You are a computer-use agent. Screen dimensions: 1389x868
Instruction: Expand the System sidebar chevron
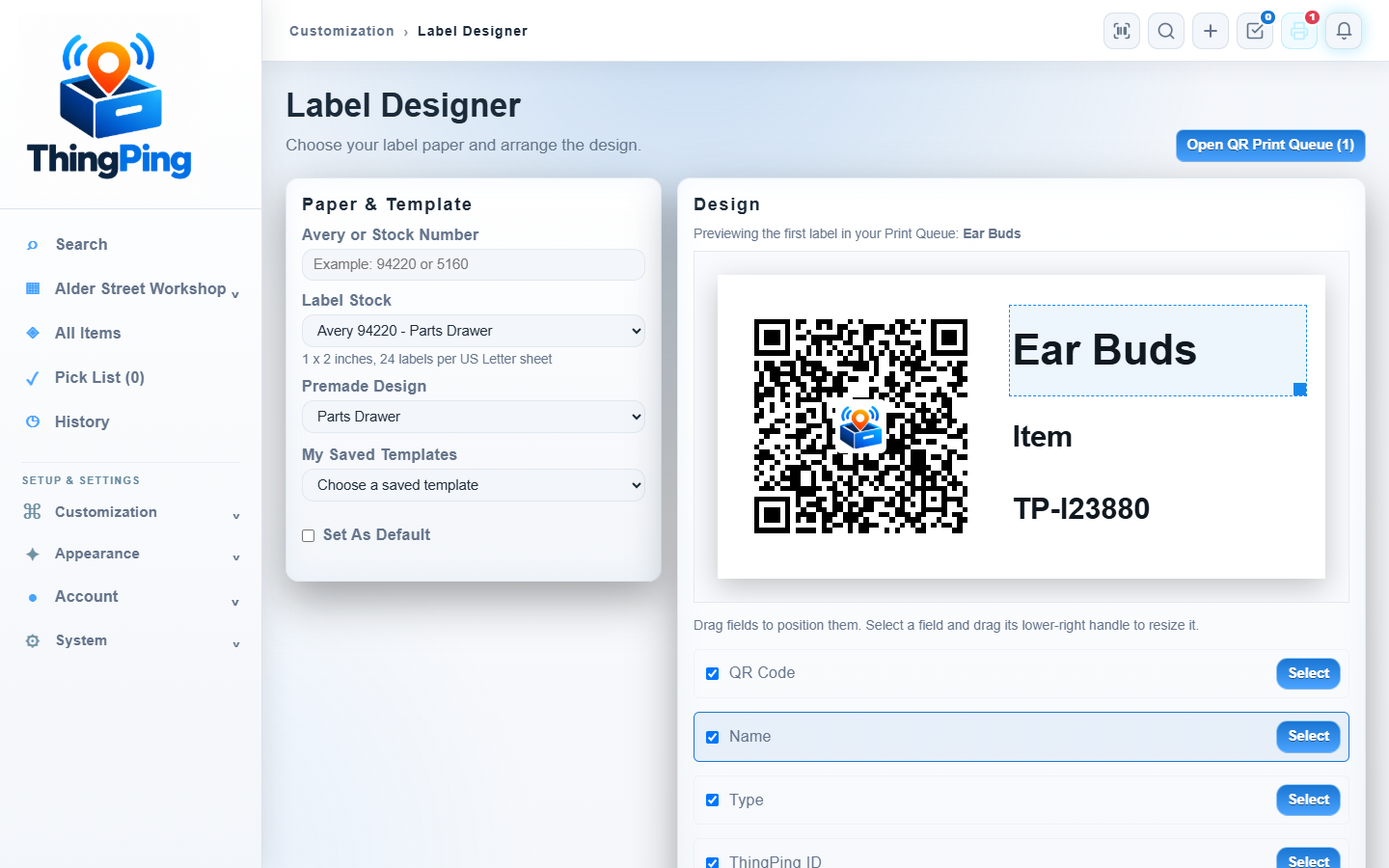[236, 644]
